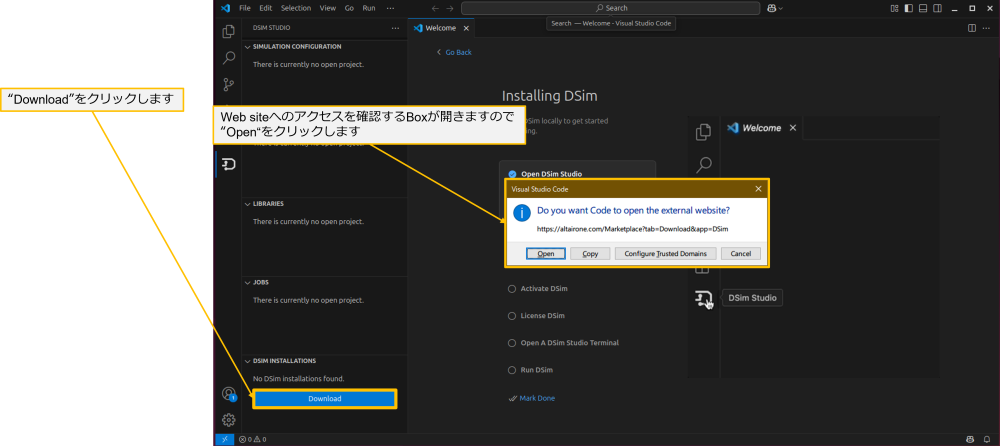Click the title bar Search field

tap(610, 8)
